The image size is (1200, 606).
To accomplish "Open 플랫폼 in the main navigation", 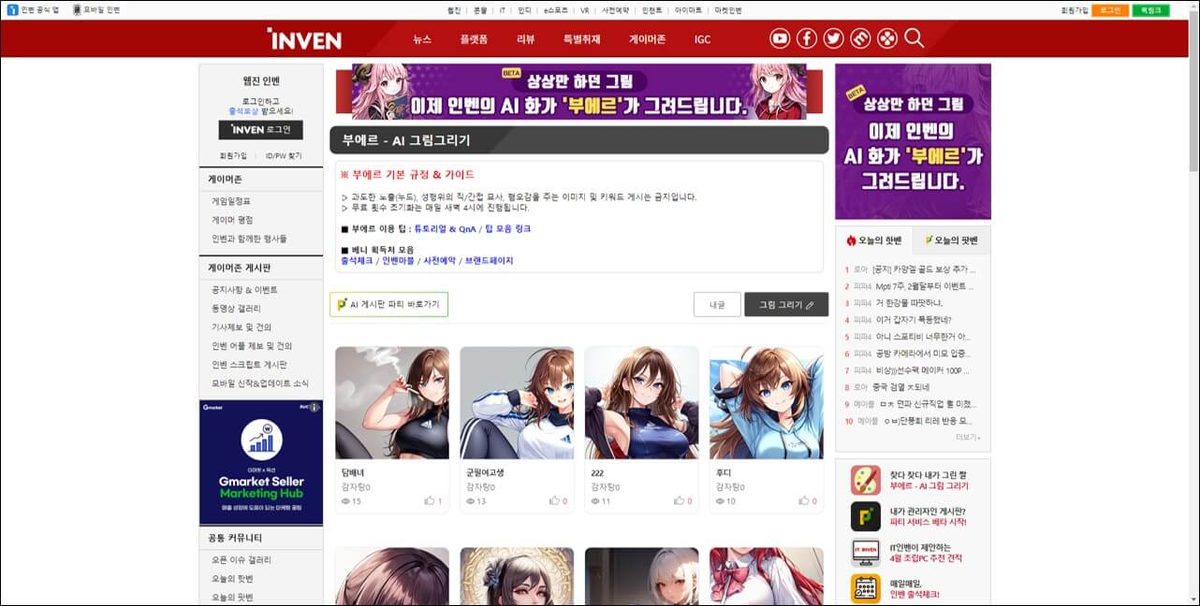I will [474, 40].
